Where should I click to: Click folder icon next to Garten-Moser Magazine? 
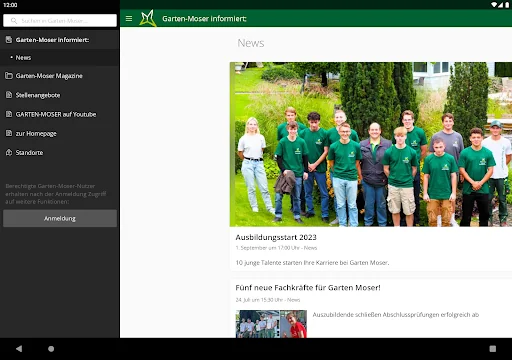pyautogui.click(x=9, y=76)
